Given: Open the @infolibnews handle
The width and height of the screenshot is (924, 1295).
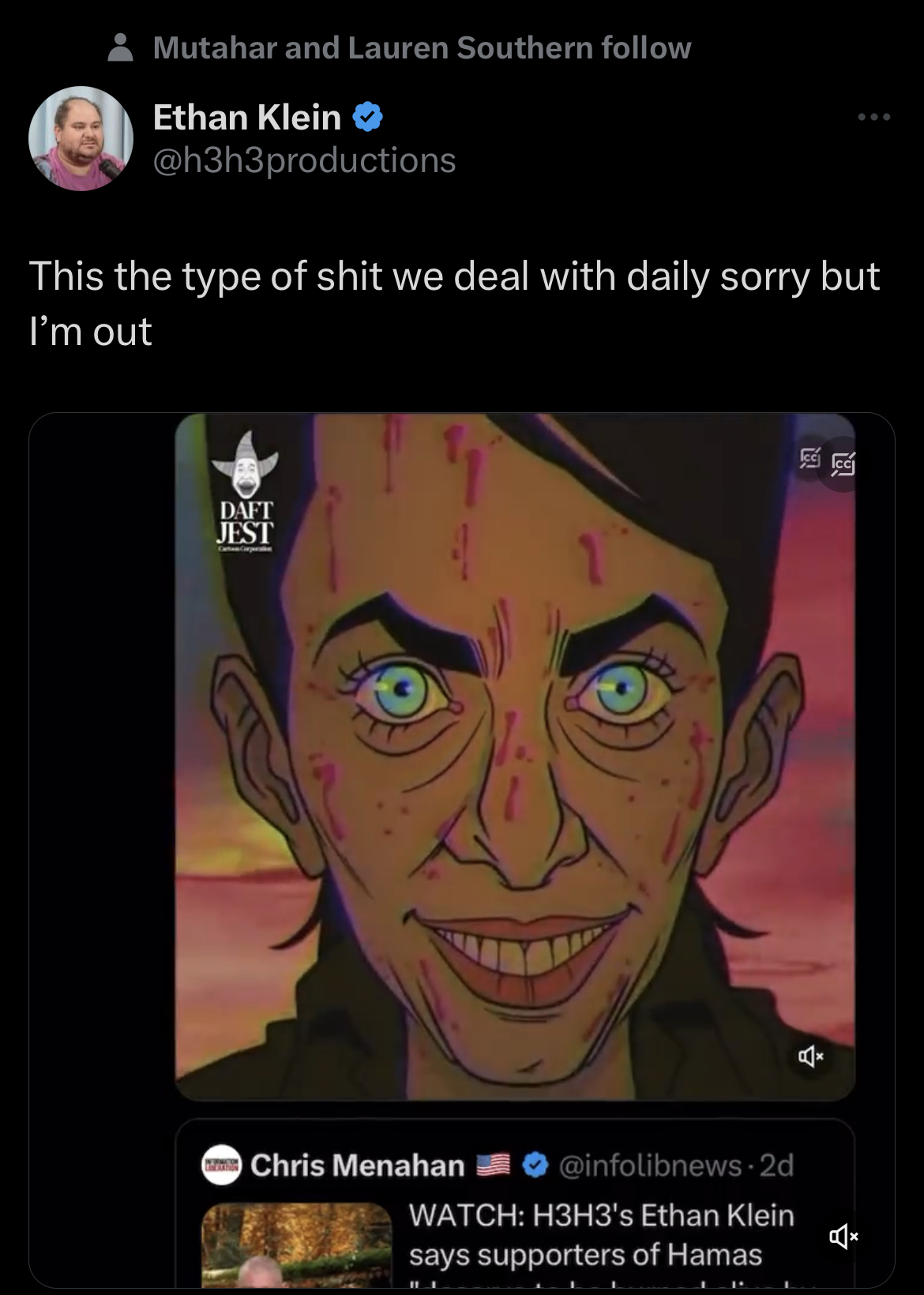Looking at the screenshot, I should 650,1165.
